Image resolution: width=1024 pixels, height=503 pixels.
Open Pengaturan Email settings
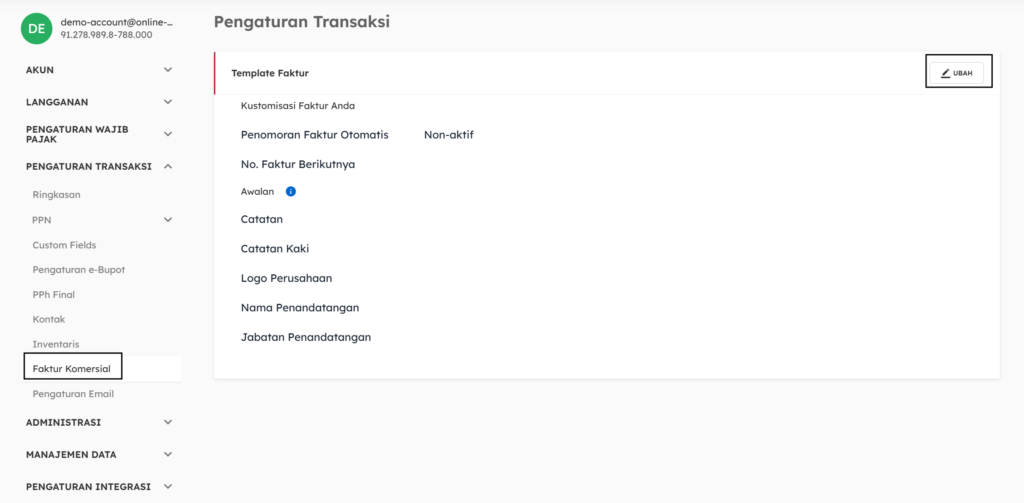click(73, 394)
